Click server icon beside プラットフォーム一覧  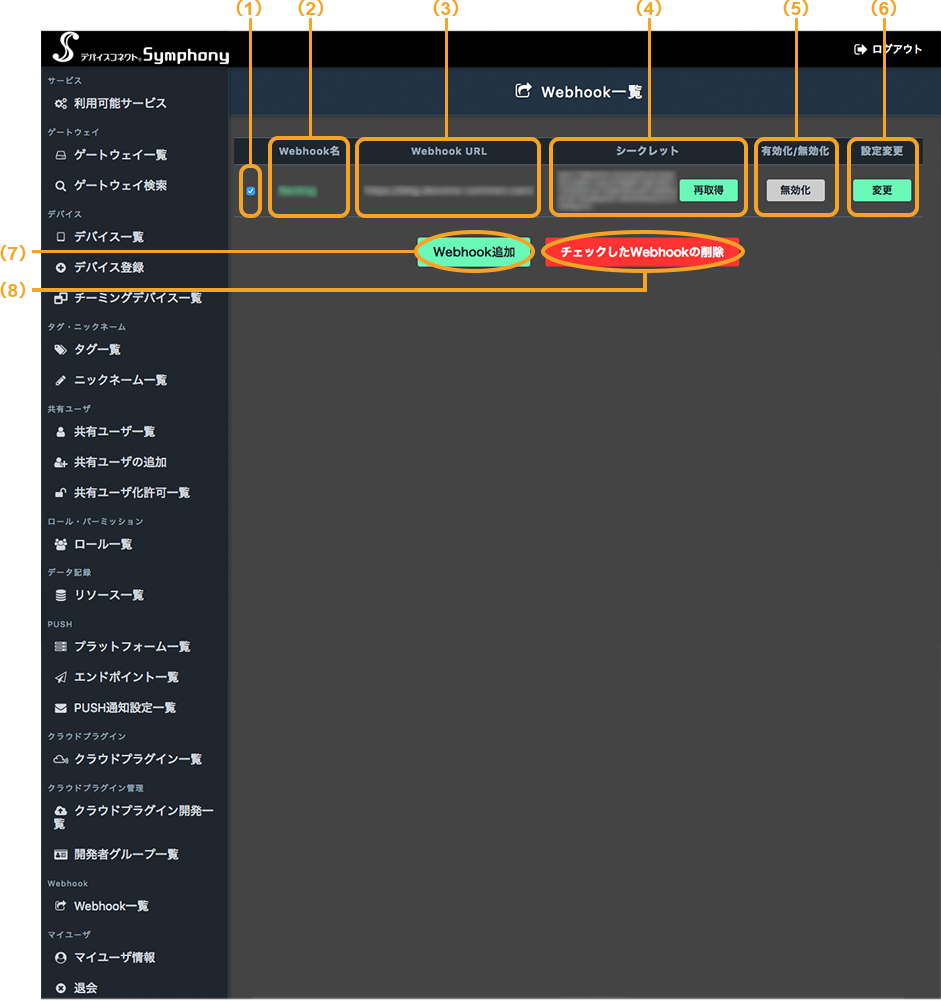[x=61, y=647]
